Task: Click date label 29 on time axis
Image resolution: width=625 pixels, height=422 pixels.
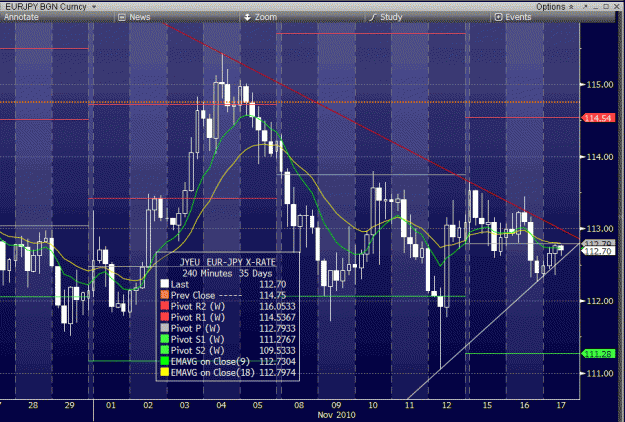Action: coord(70,405)
